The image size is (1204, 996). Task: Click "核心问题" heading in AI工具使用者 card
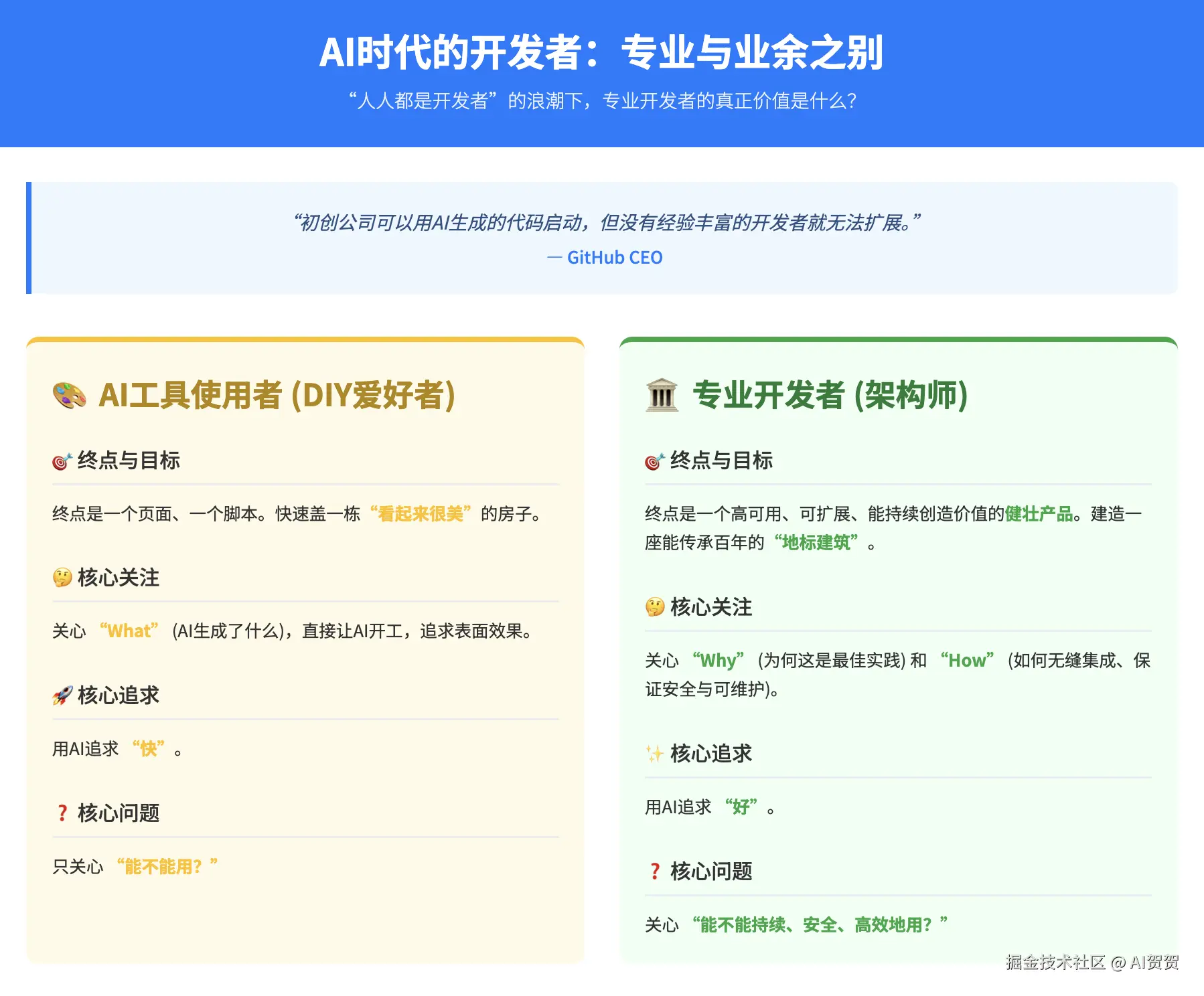point(119,813)
